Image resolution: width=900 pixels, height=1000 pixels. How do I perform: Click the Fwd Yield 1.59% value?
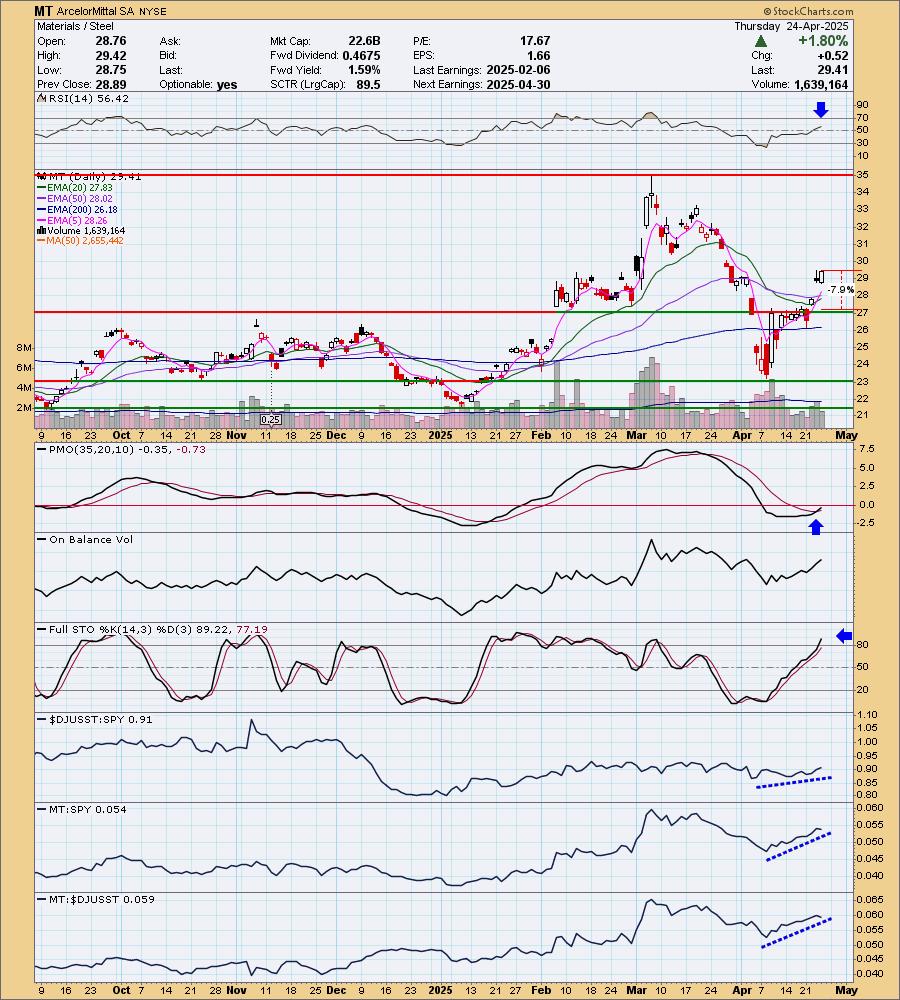coord(364,70)
